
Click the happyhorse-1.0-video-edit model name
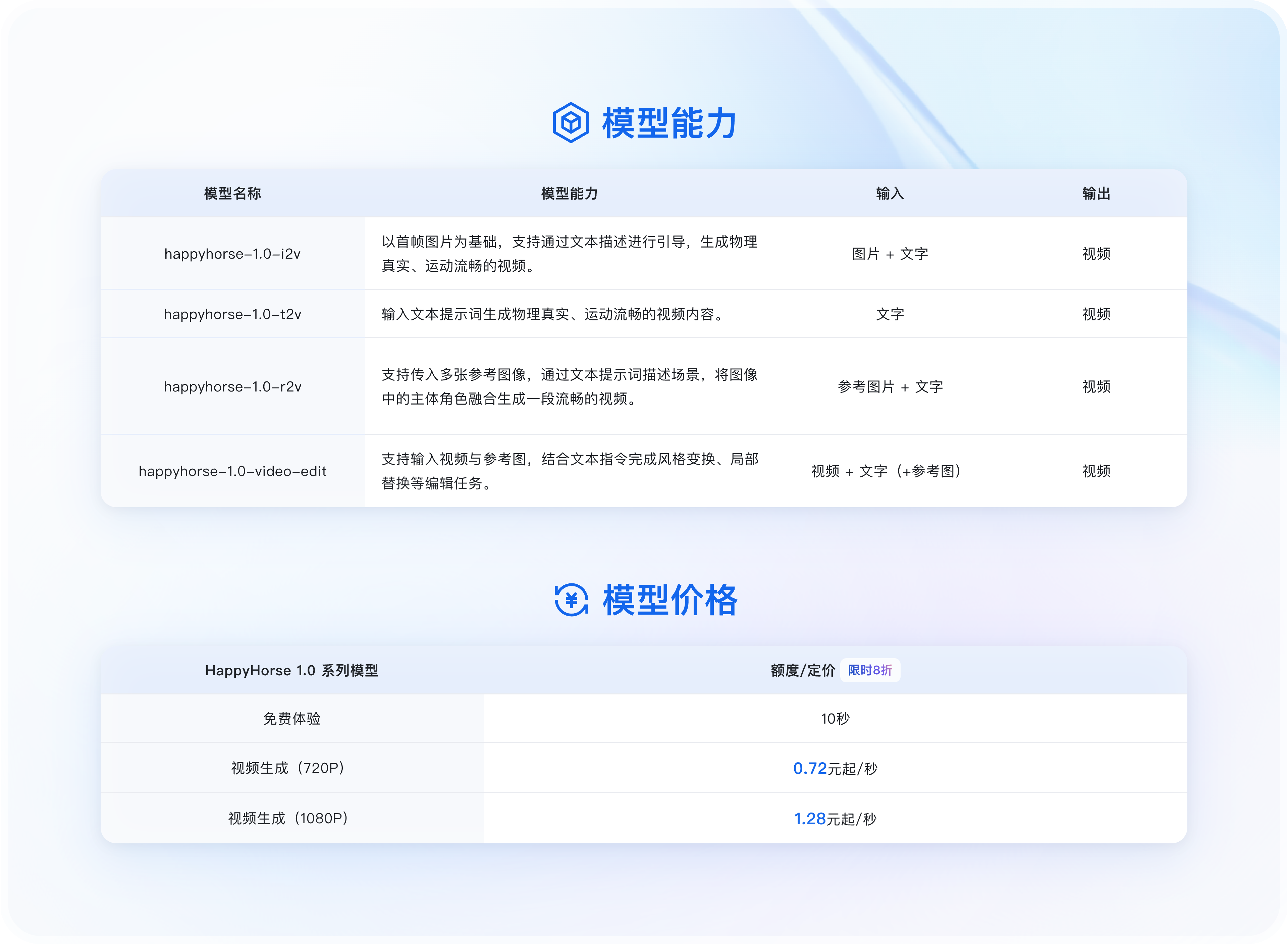[x=232, y=471]
